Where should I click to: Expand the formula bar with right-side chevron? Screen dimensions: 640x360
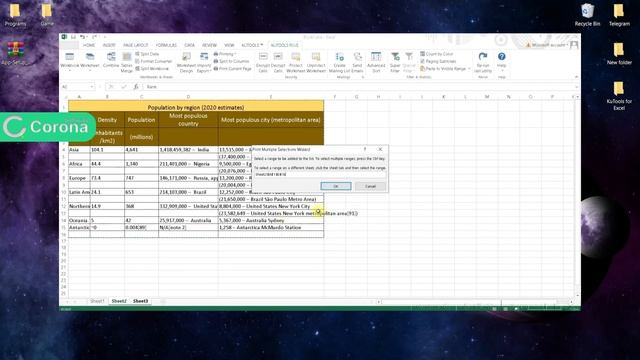coord(577,87)
